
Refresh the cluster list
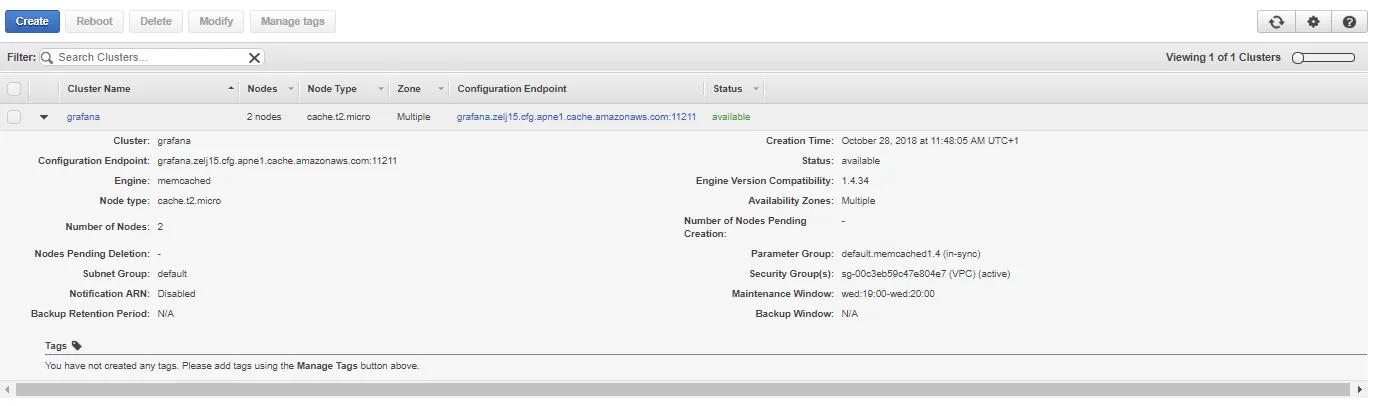click(x=1276, y=22)
